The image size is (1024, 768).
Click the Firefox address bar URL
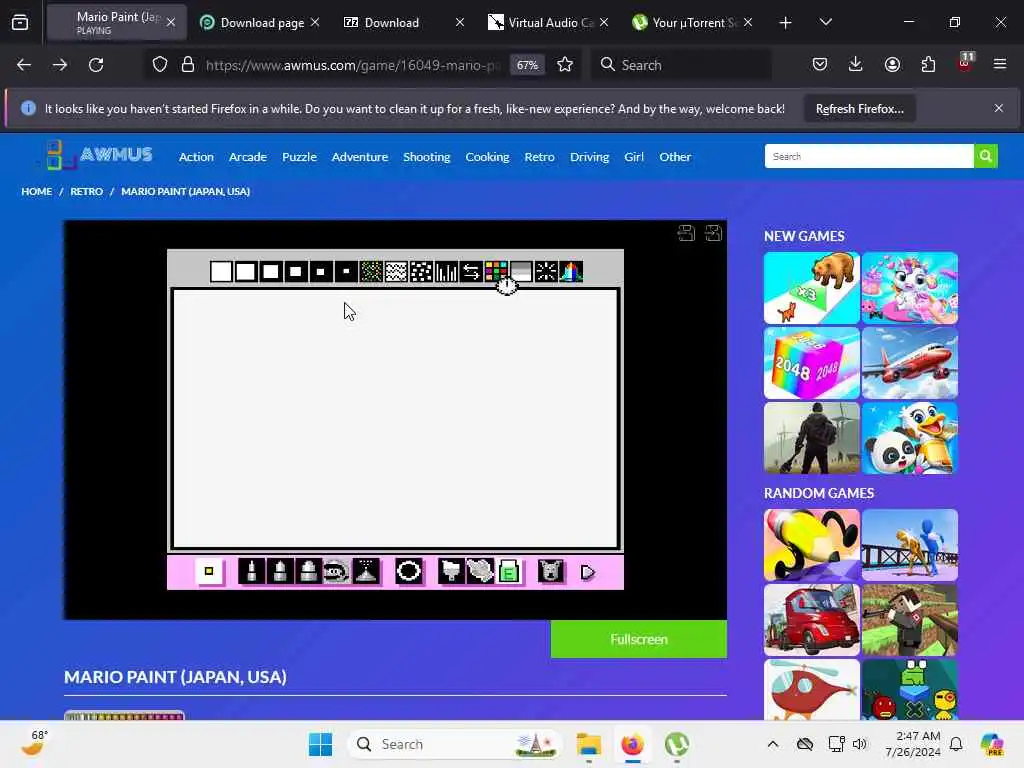pos(353,65)
